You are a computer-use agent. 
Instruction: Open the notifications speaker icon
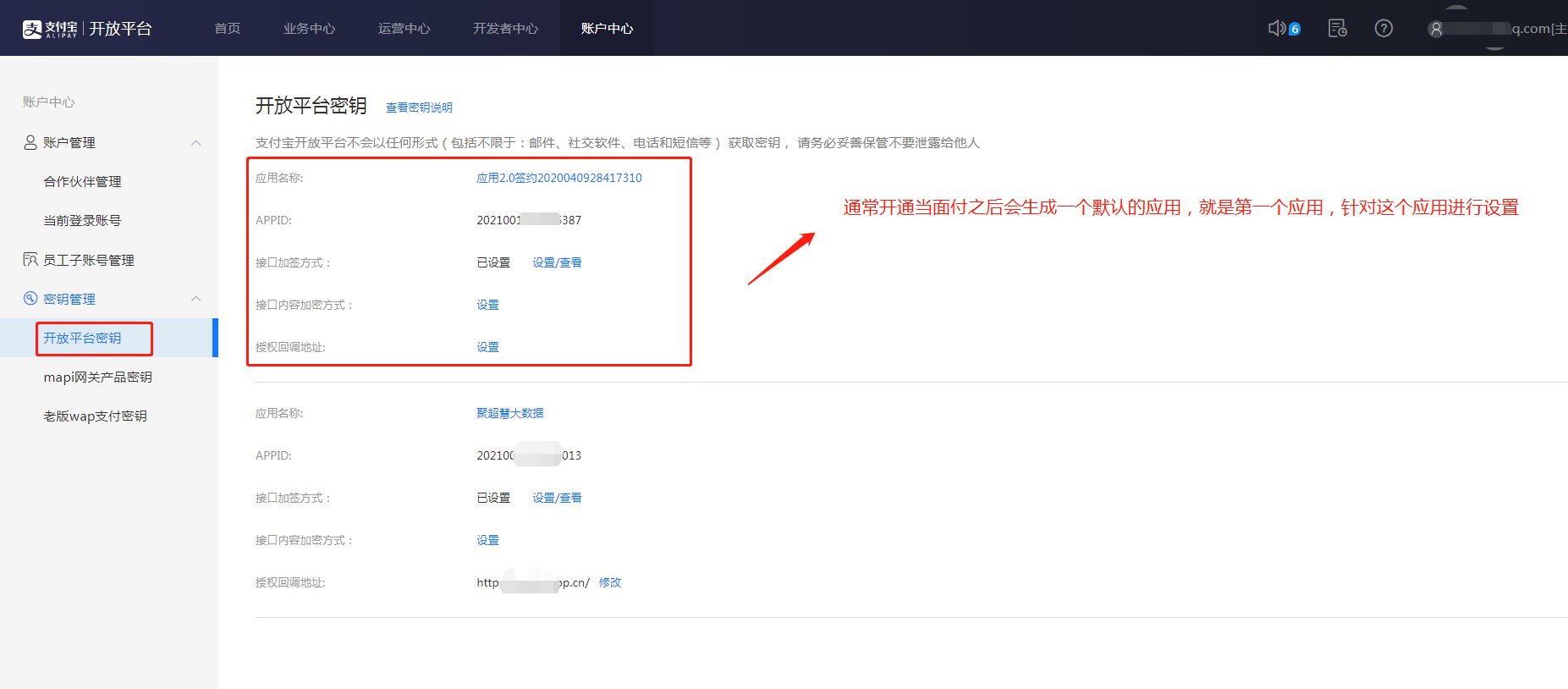coord(1277,29)
